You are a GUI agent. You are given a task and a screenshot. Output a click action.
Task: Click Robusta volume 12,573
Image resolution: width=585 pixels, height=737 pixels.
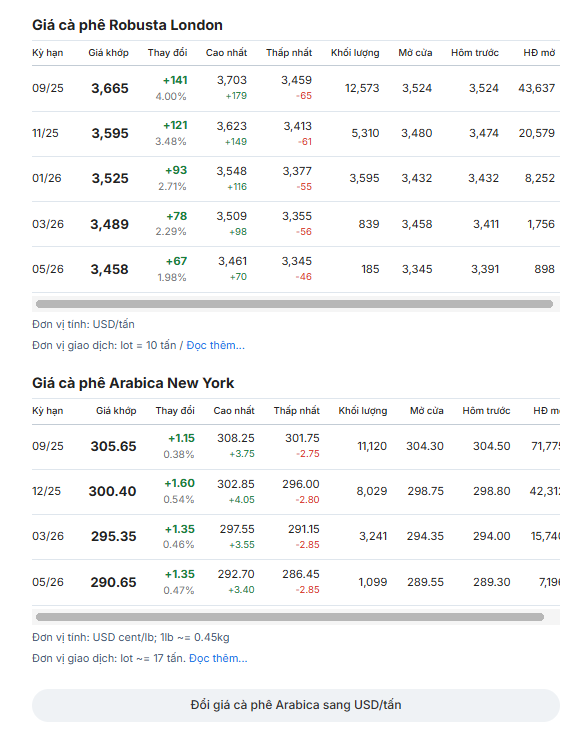point(362,88)
